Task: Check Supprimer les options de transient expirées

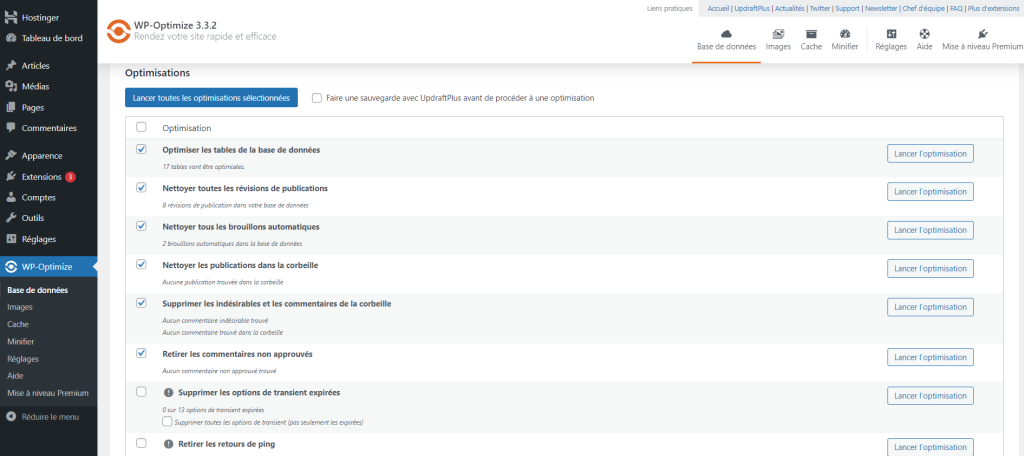Action: pyautogui.click(x=141, y=392)
